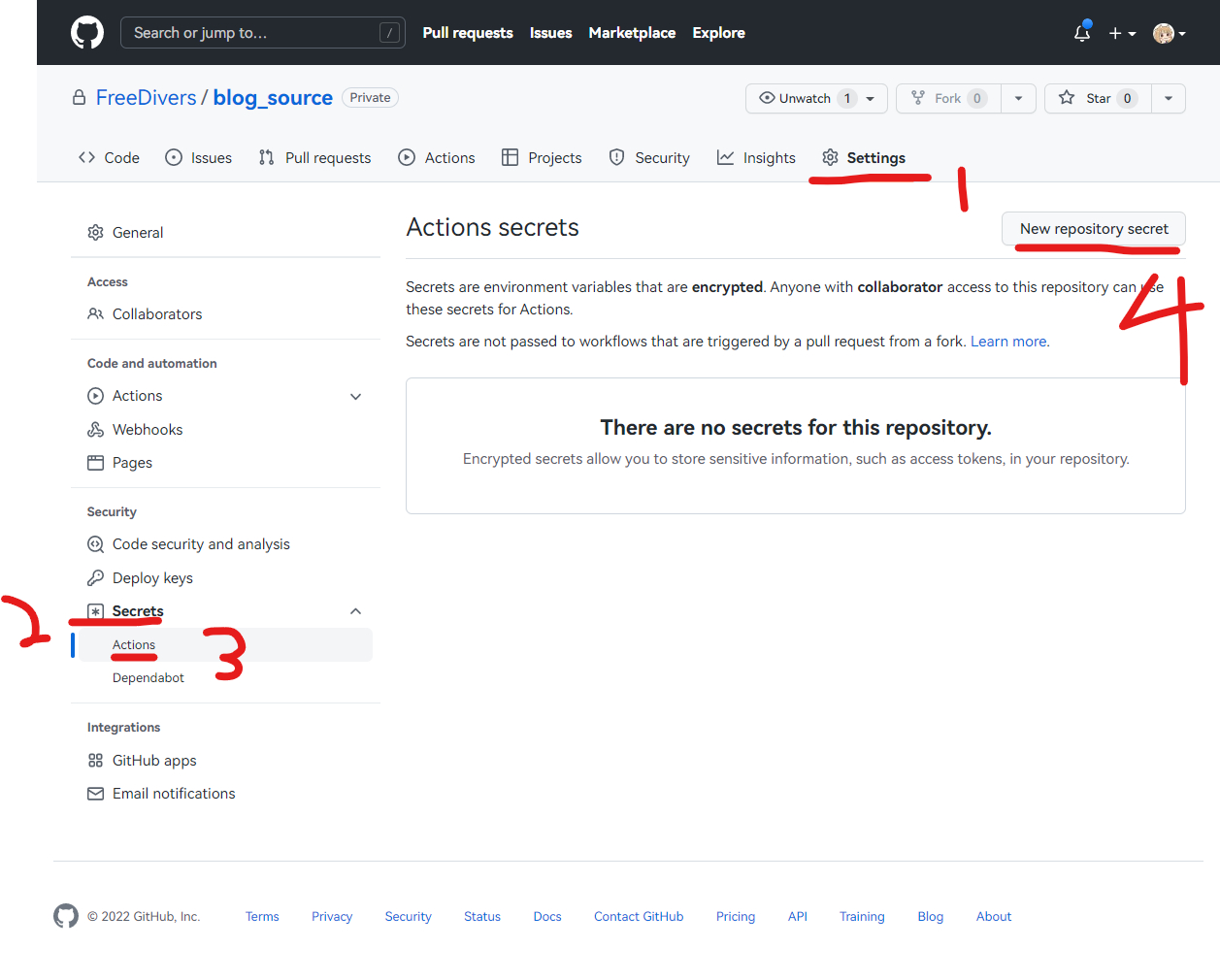Open the Settings tab

[x=864, y=157]
